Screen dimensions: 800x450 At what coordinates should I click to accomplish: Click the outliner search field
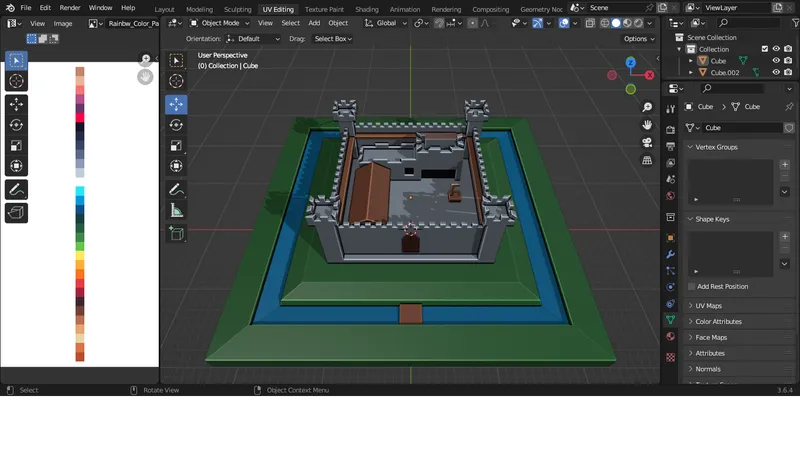[x=748, y=23]
